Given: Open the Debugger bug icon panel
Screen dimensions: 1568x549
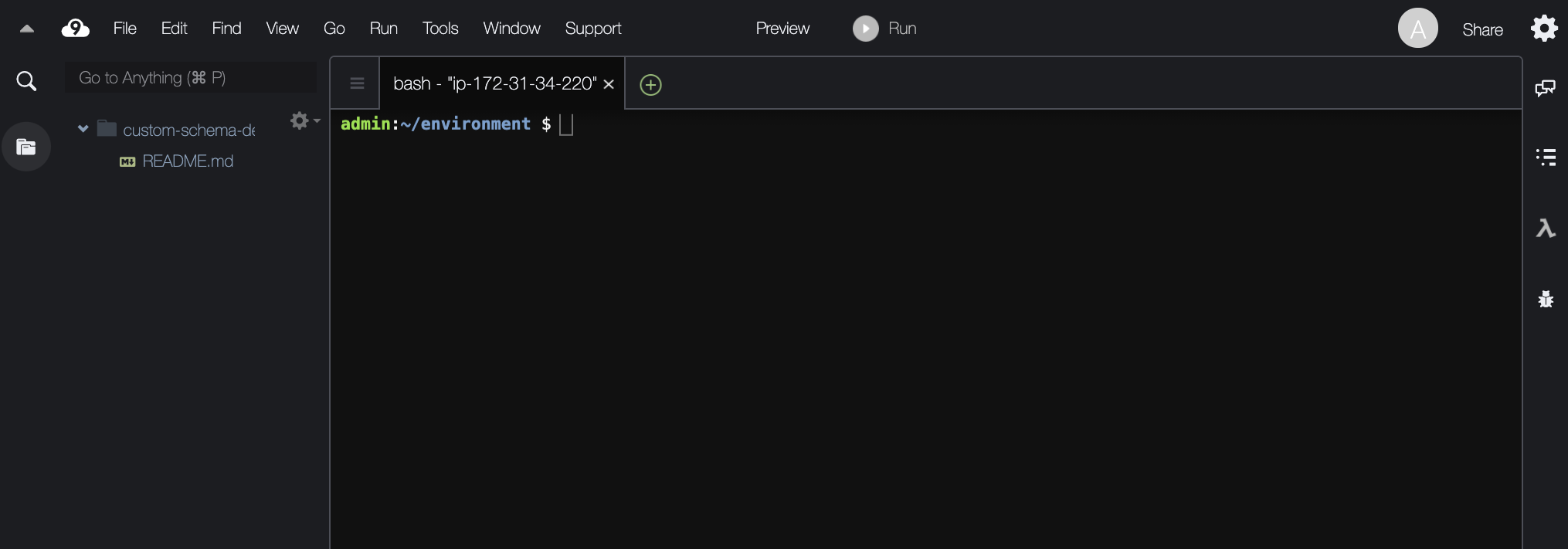Looking at the screenshot, I should (1546, 299).
